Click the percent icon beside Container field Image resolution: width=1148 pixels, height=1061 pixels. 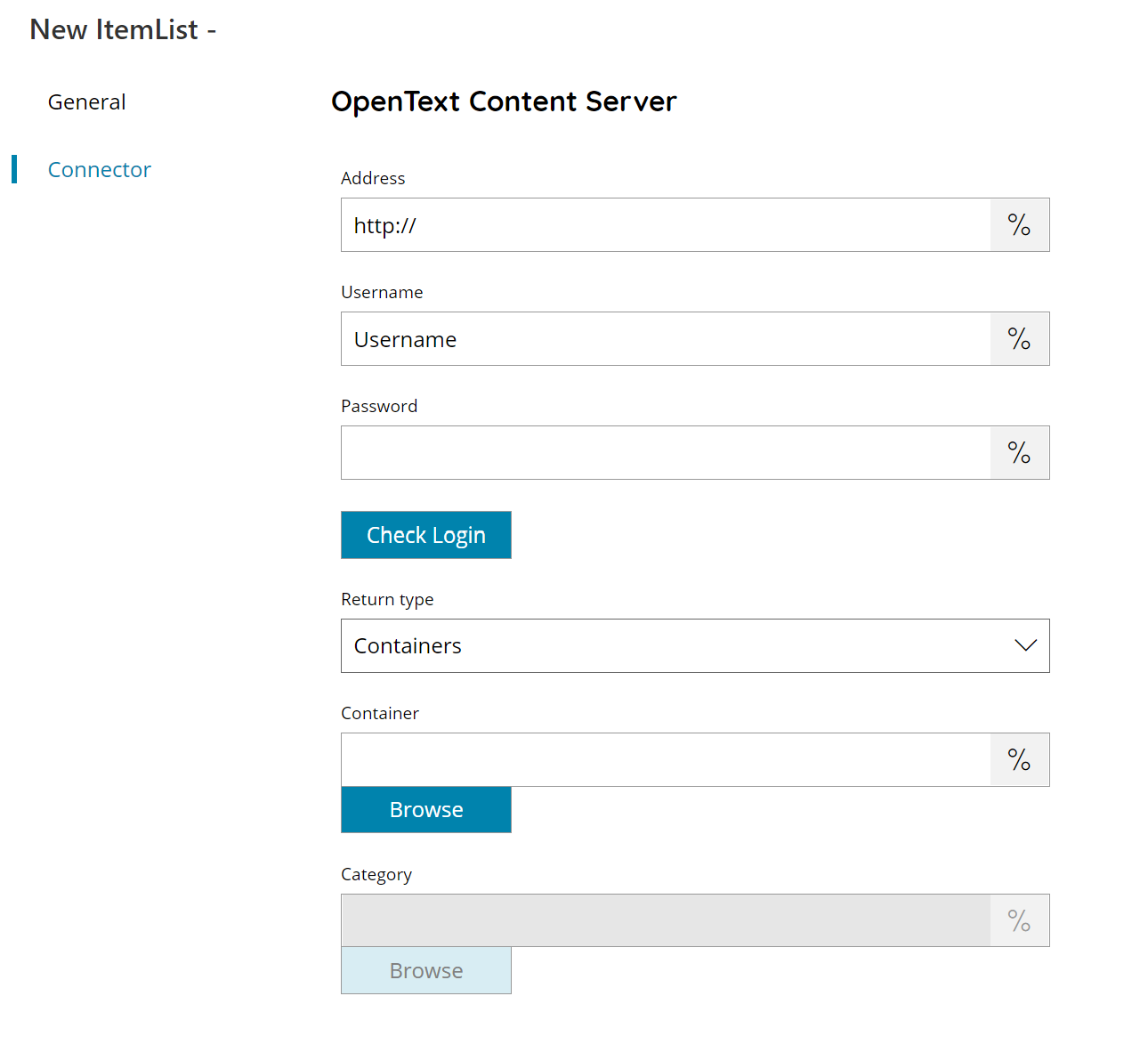[x=1020, y=760]
